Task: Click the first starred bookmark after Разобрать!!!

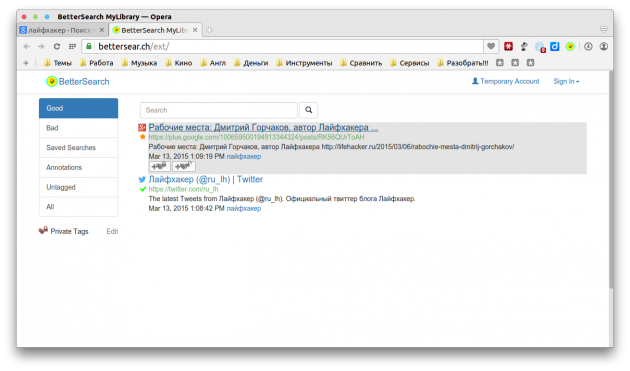Action: [x=500, y=63]
